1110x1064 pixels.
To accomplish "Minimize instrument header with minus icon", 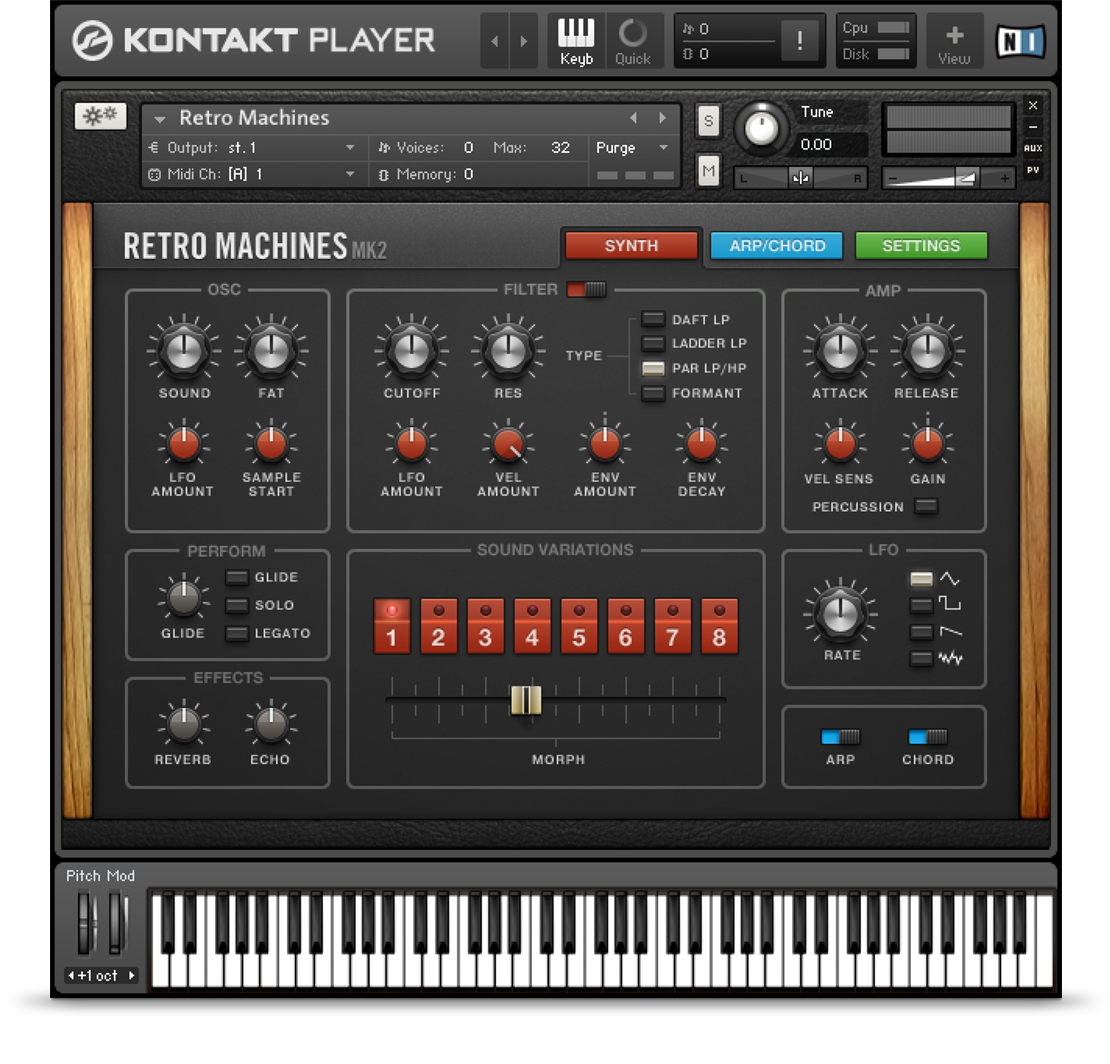I will pyautogui.click(x=1033, y=127).
